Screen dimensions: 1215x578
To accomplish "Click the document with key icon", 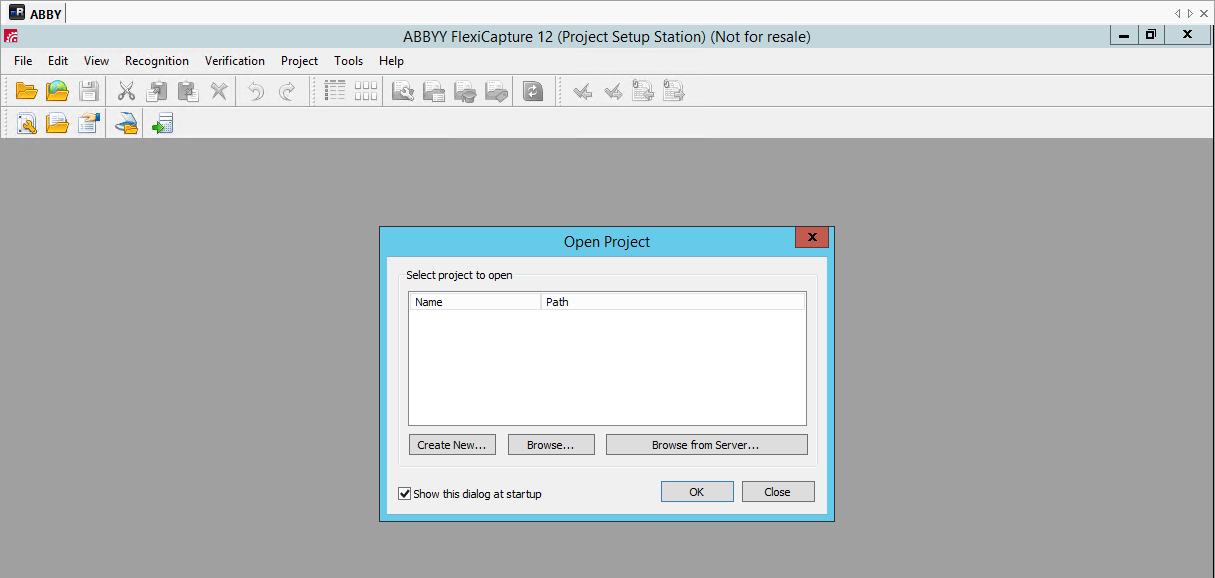I will [27, 124].
